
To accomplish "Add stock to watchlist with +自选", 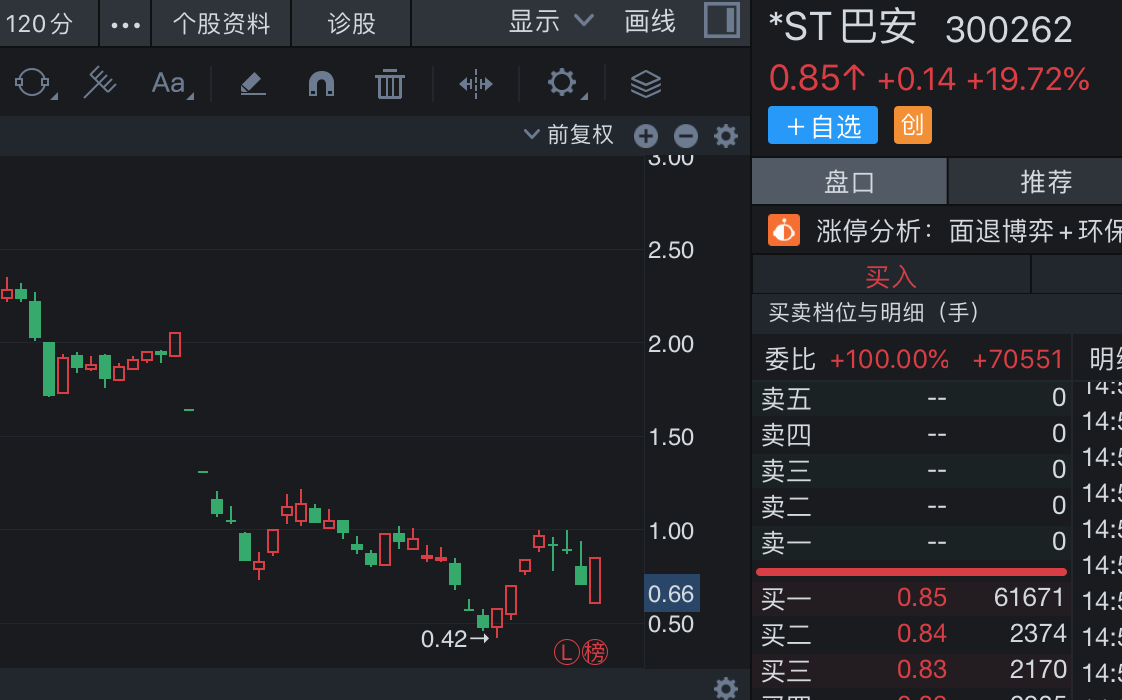I will pyautogui.click(x=823, y=126).
